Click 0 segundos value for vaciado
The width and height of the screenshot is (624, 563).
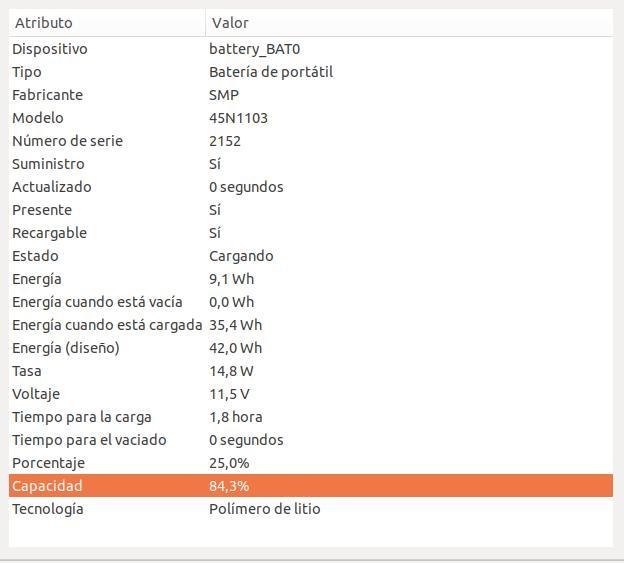coord(246,440)
